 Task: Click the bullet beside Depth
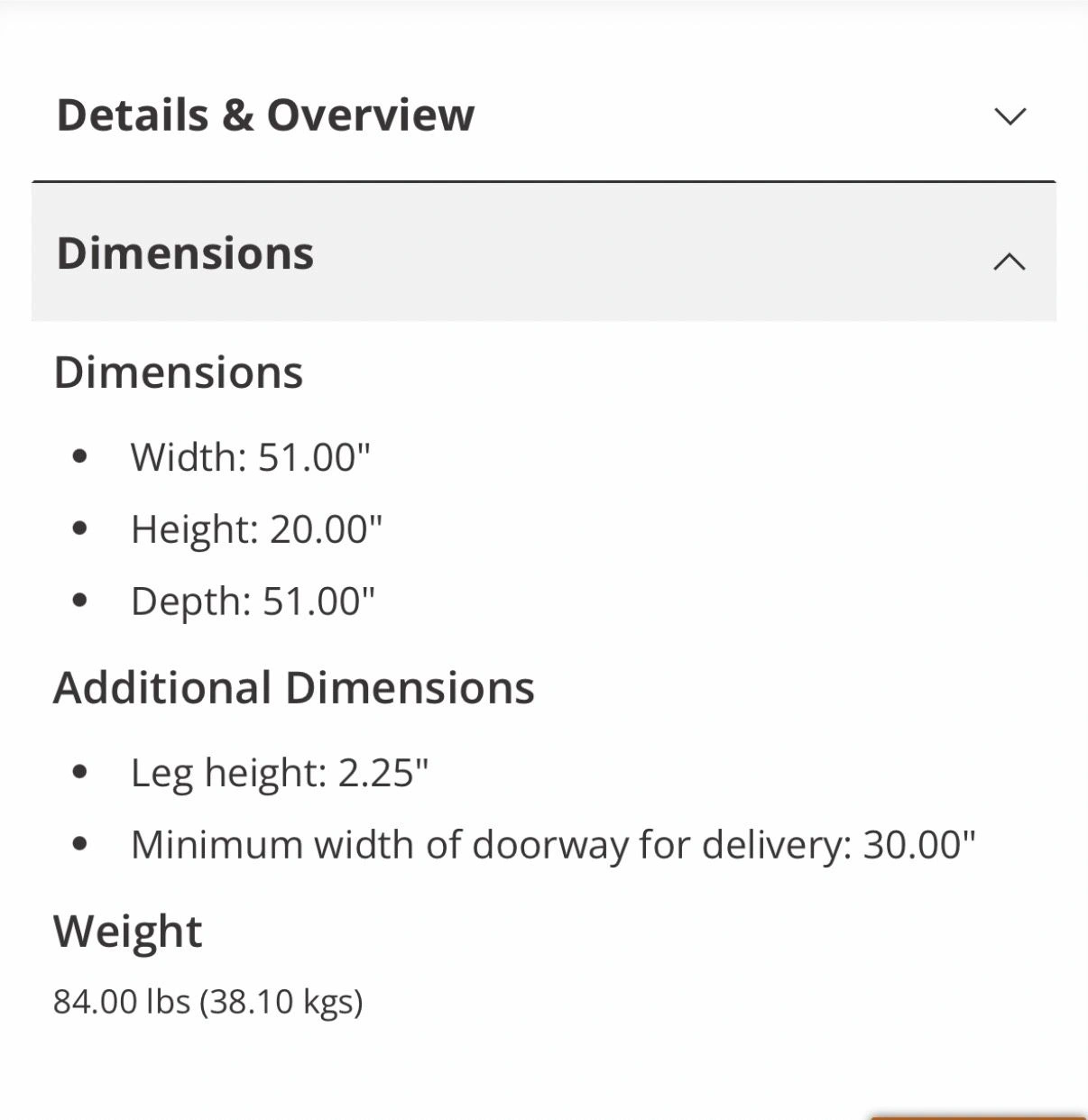[79, 601]
